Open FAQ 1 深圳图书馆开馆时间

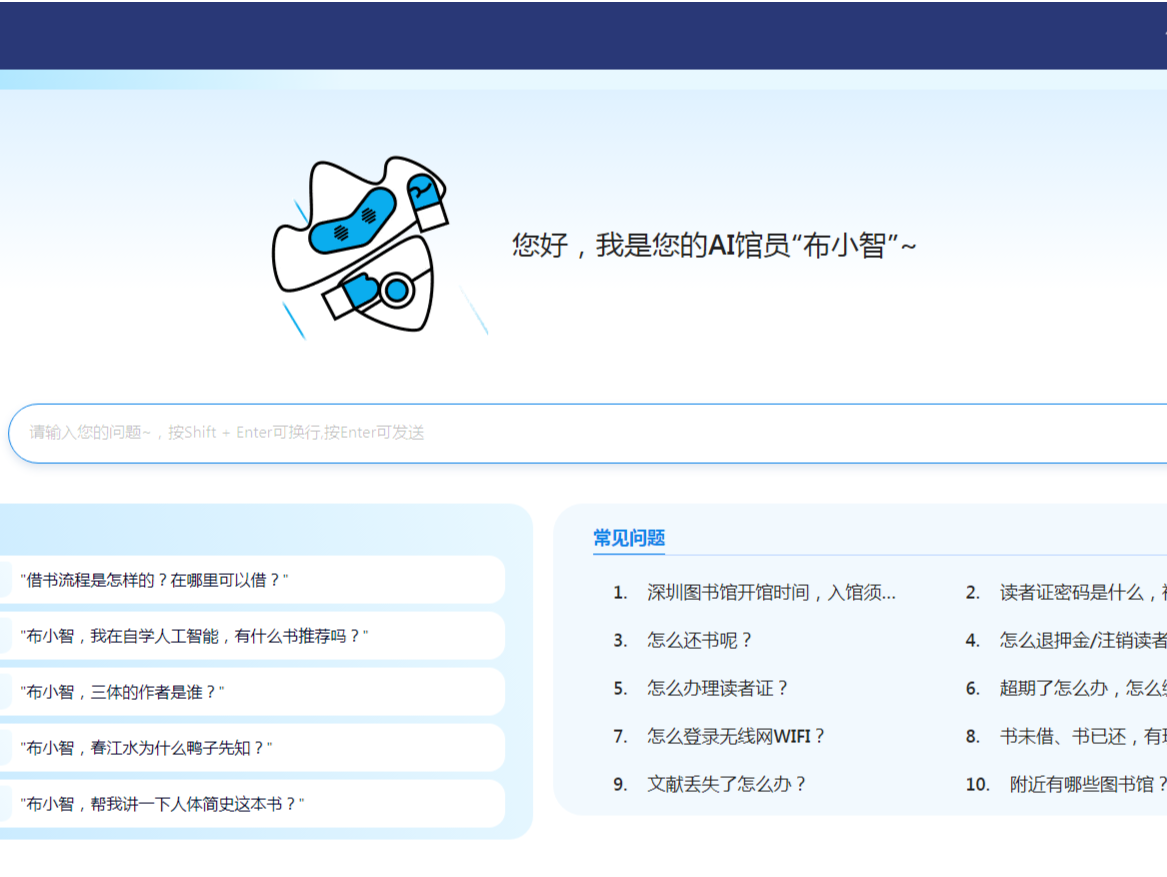771,593
